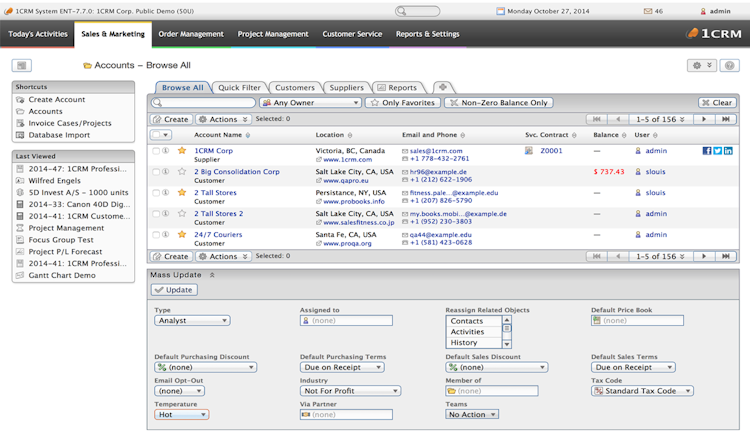Go to the first page in top pager
Viewport: 750px width, 433px height.
(x=596, y=119)
